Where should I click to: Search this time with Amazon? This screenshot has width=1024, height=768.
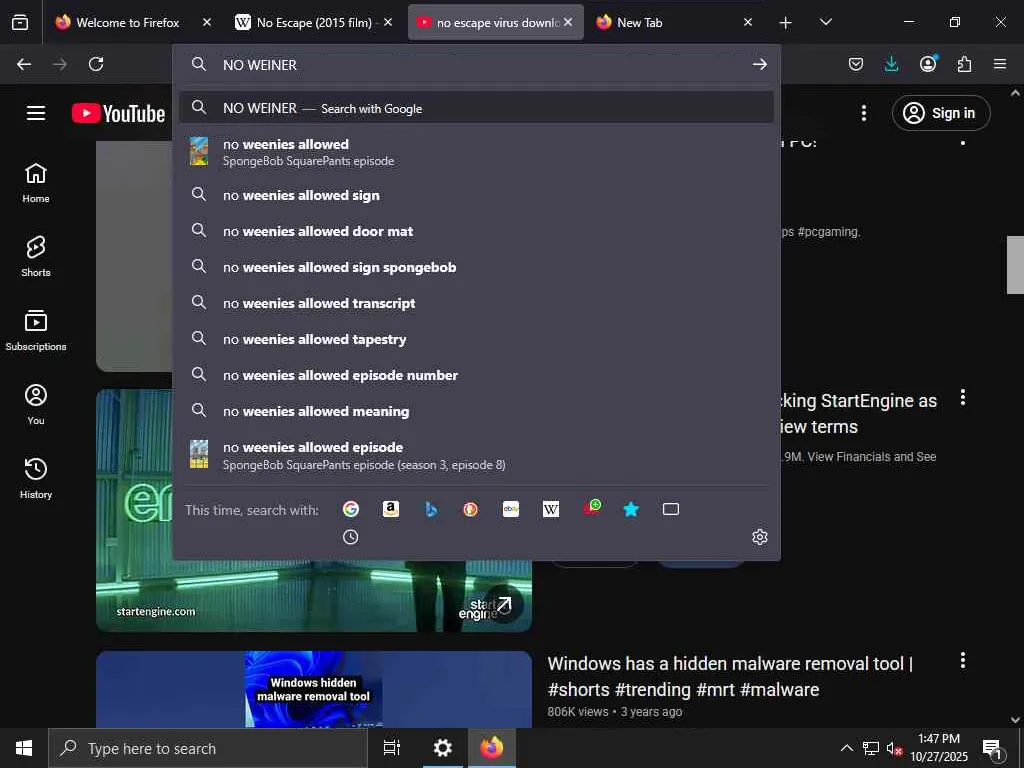391,509
